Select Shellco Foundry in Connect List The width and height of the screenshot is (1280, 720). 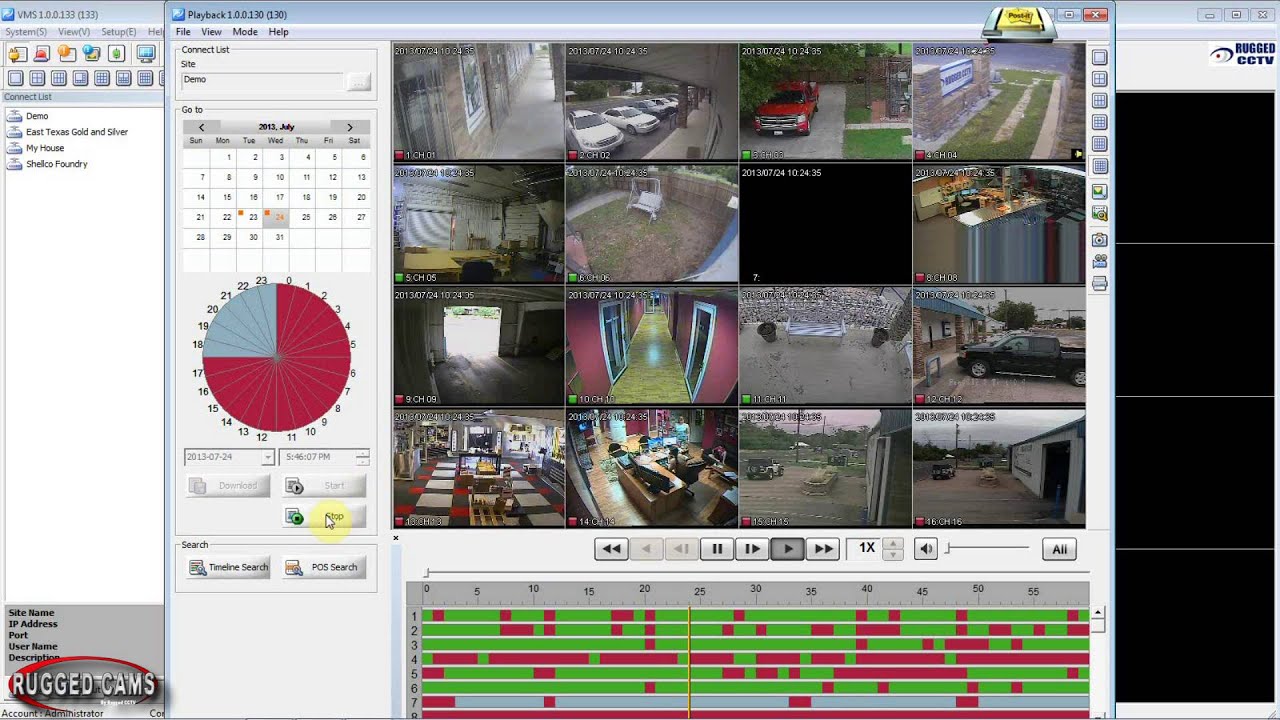(x=57, y=164)
